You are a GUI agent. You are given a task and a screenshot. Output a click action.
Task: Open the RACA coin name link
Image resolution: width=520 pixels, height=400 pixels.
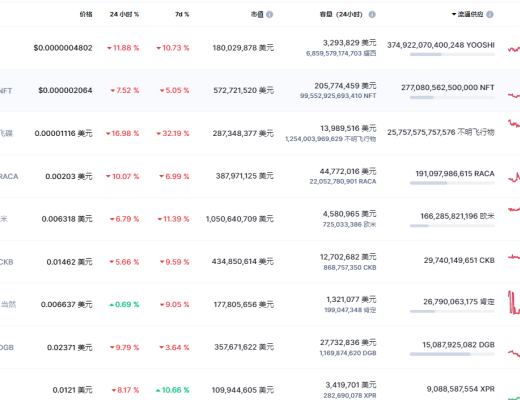point(9,176)
